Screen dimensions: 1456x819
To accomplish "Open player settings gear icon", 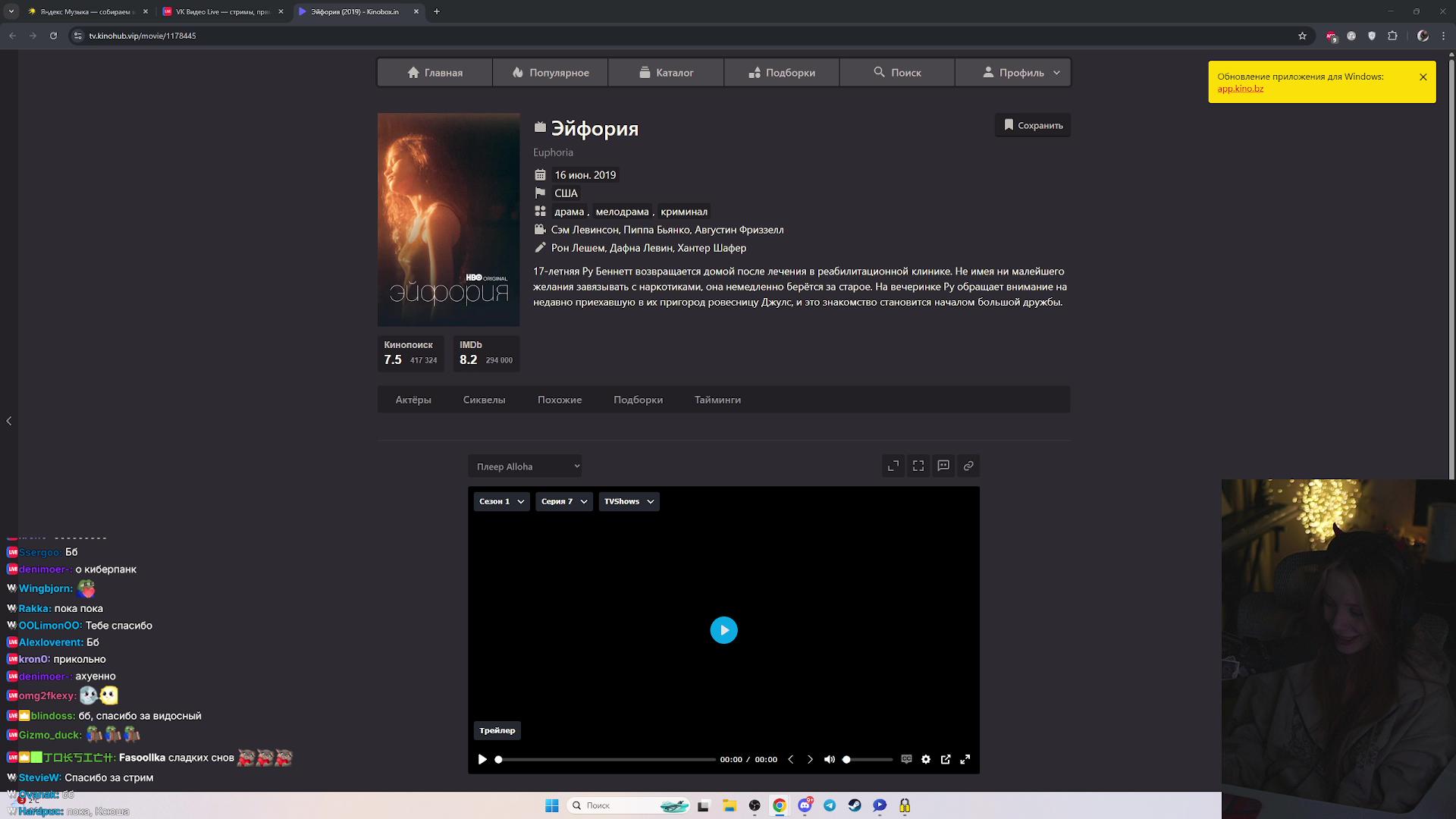I will pos(926,759).
